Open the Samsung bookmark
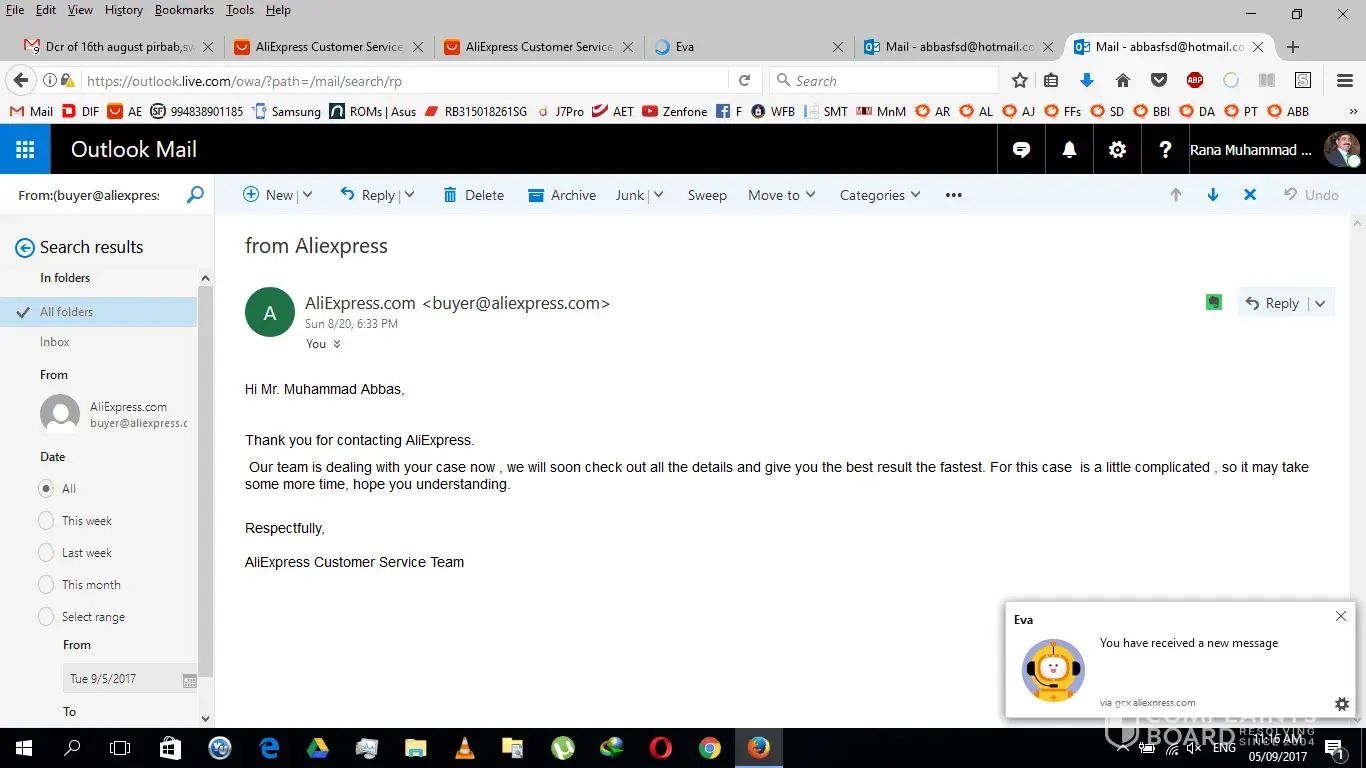Screen dimensions: 1366x768 click(x=287, y=112)
